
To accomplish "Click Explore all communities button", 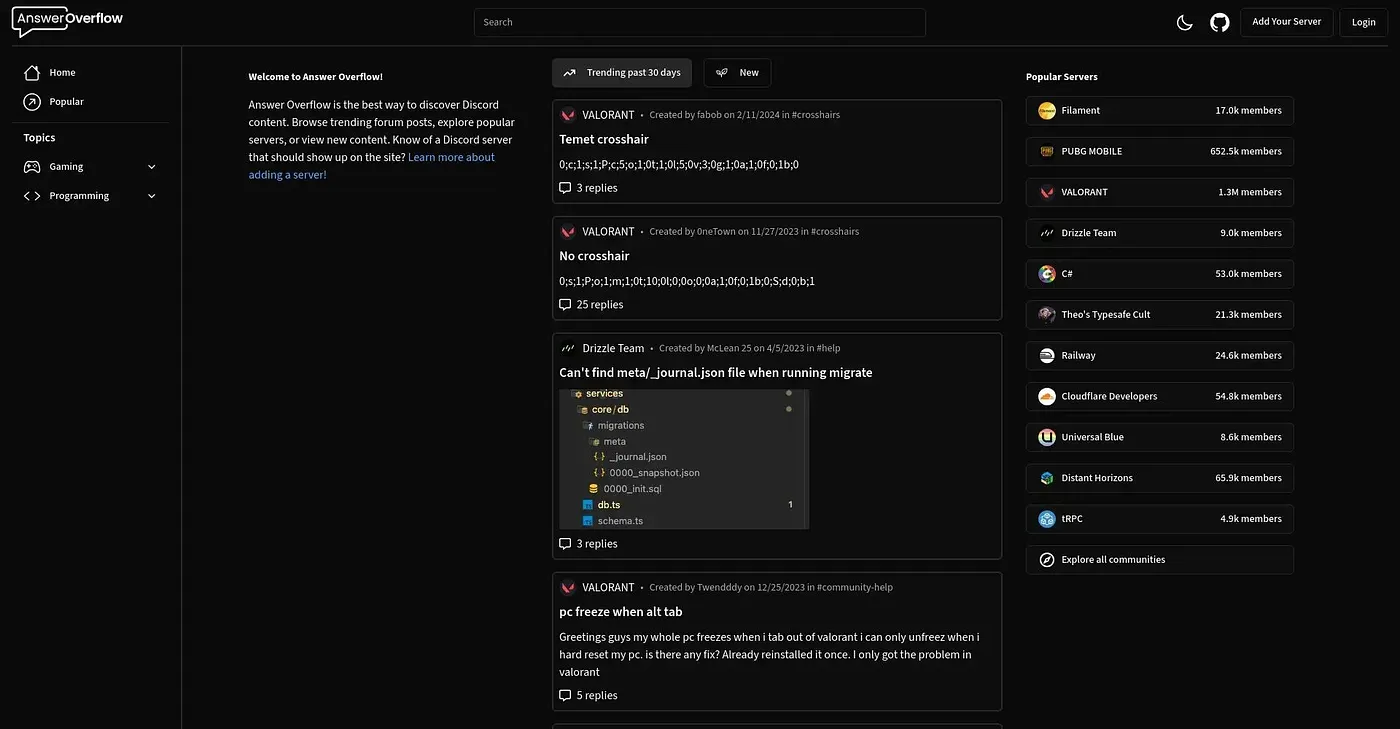I will (1160, 560).
